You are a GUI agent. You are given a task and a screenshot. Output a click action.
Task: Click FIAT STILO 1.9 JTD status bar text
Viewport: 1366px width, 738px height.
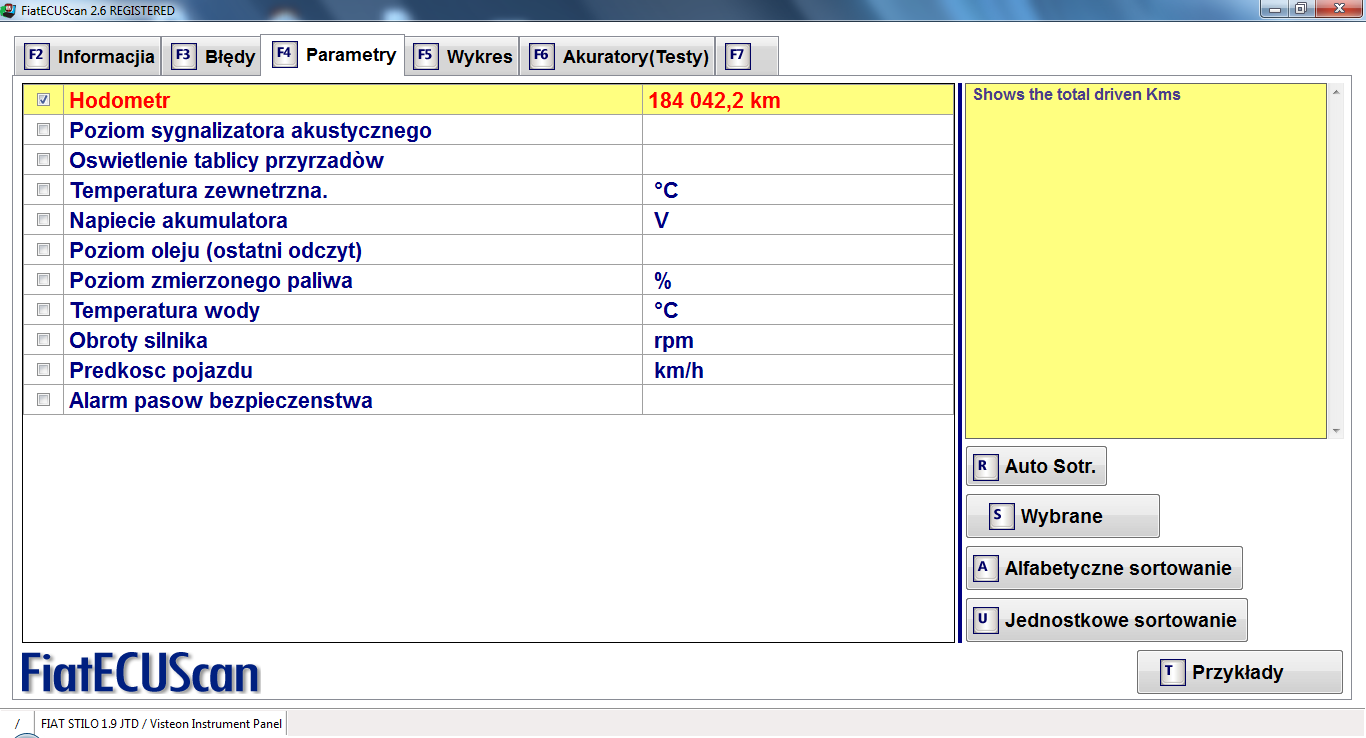(x=161, y=723)
